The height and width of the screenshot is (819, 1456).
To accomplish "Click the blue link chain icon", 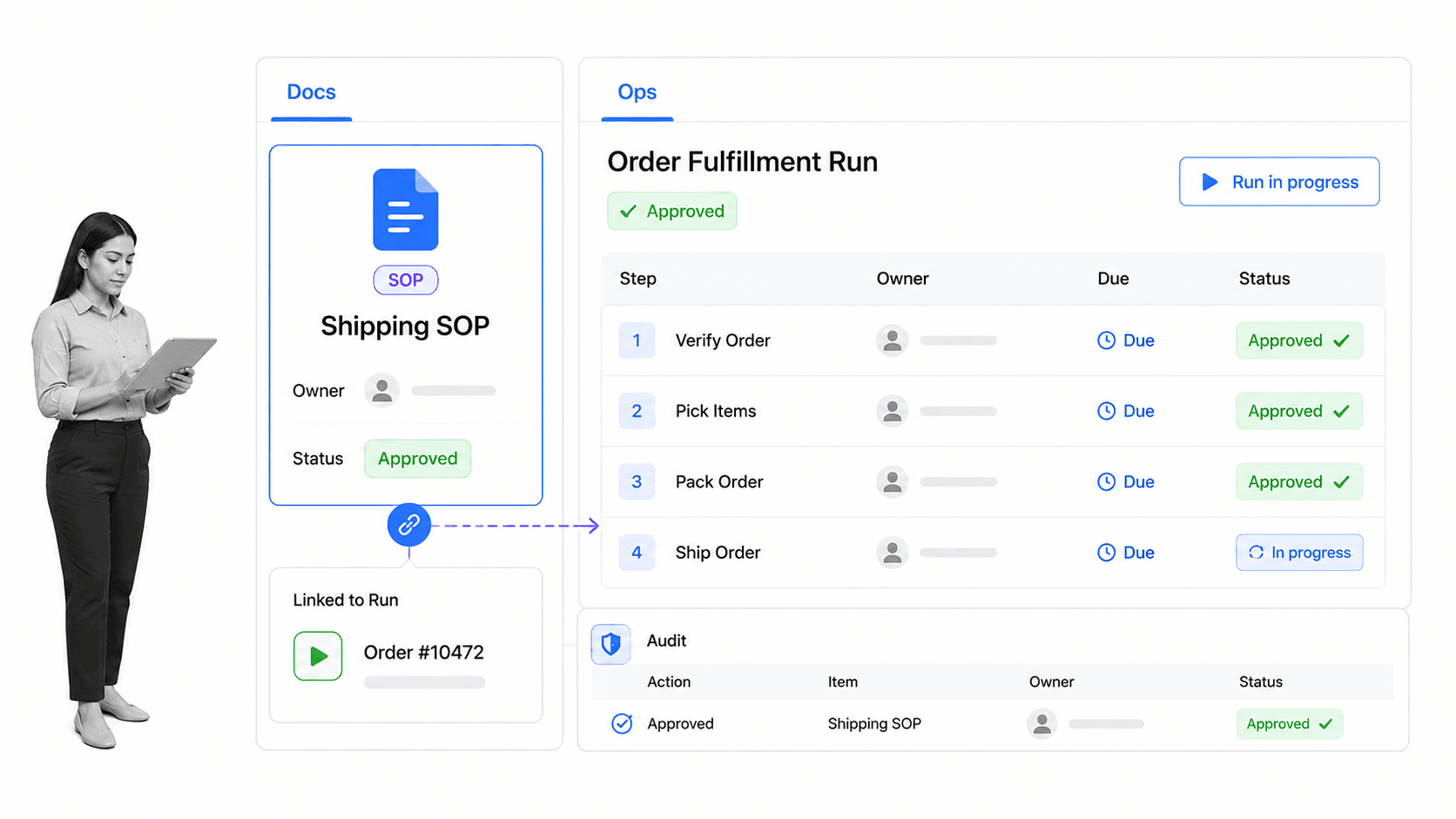I will [409, 525].
